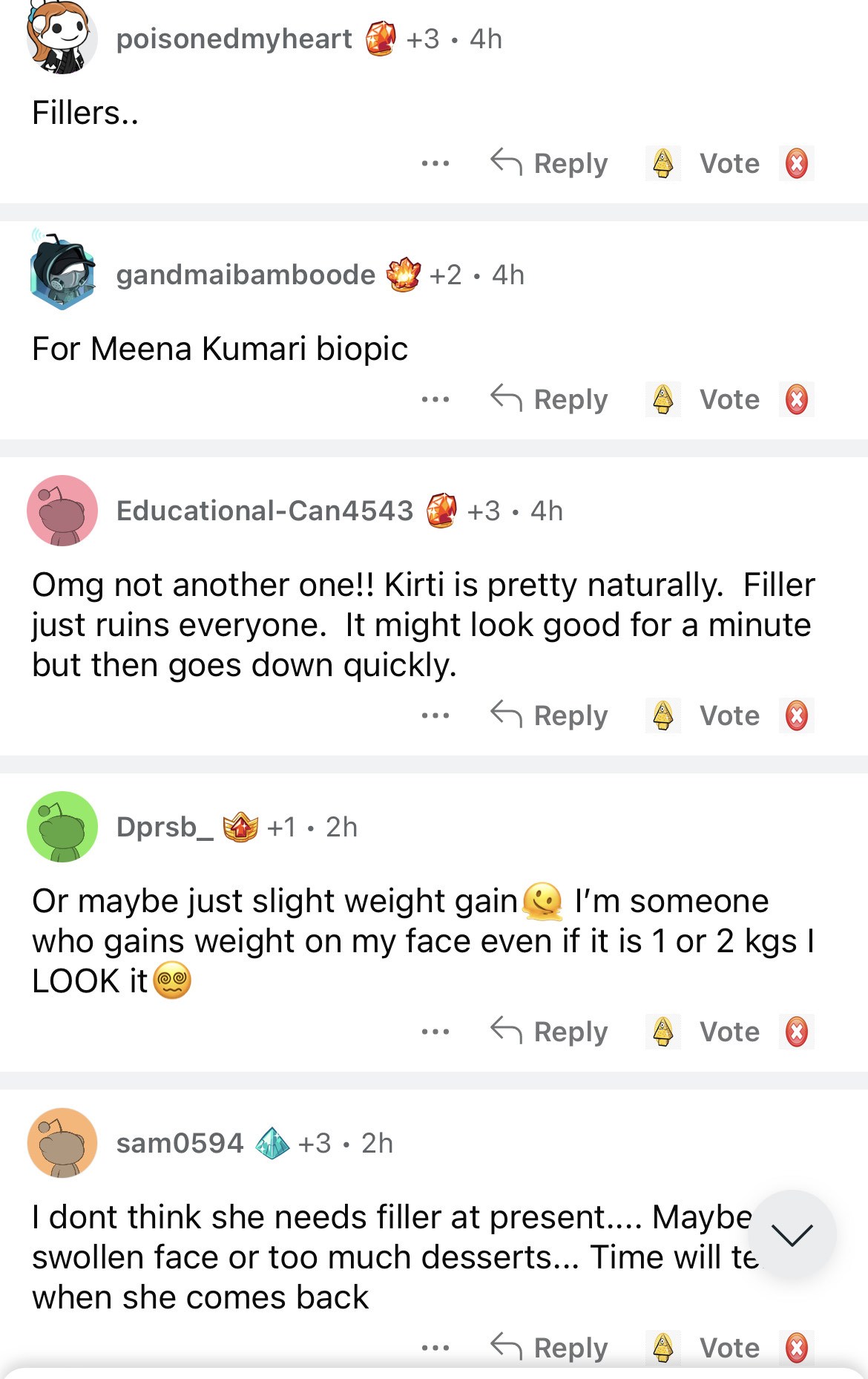Reply to the Fillers.. comment
Screen dimensions: 868x1379
click(550, 163)
